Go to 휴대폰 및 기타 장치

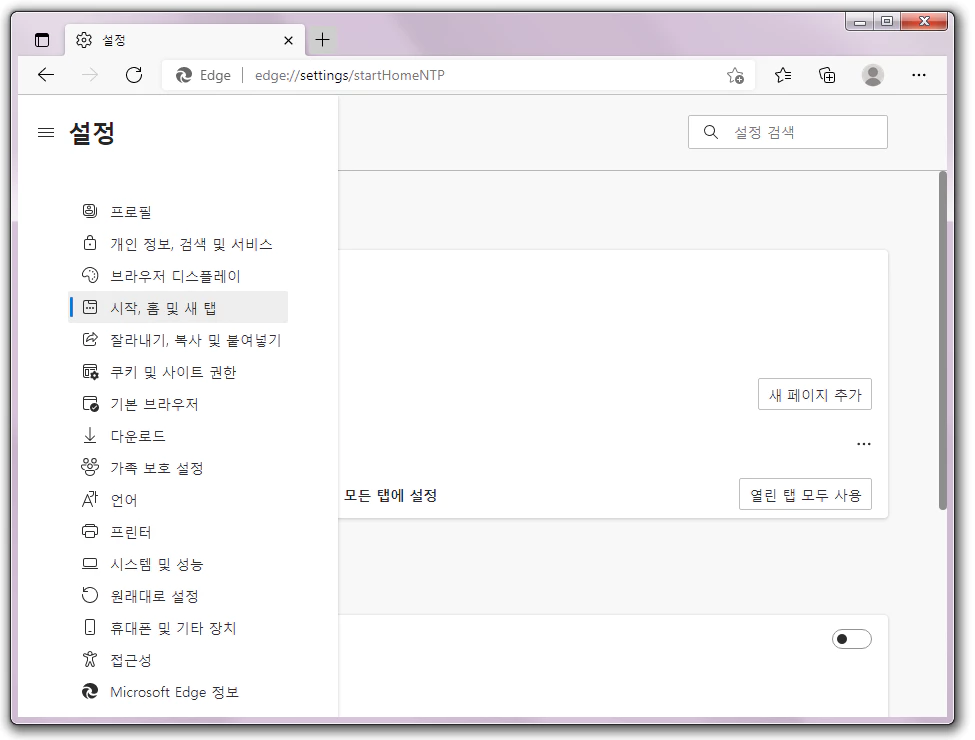tap(178, 628)
